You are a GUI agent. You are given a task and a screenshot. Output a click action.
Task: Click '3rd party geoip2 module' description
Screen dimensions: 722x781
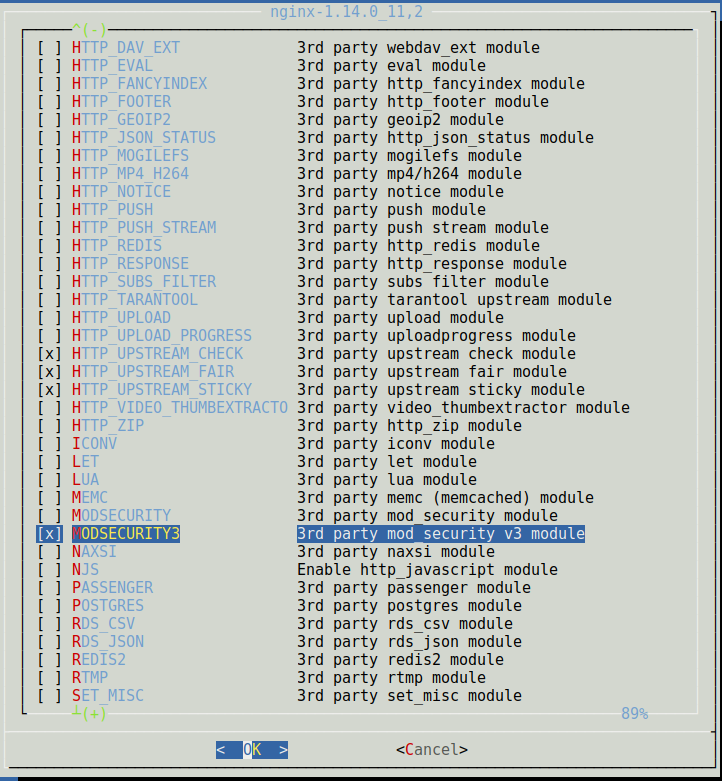pyautogui.click(x=400, y=120)
